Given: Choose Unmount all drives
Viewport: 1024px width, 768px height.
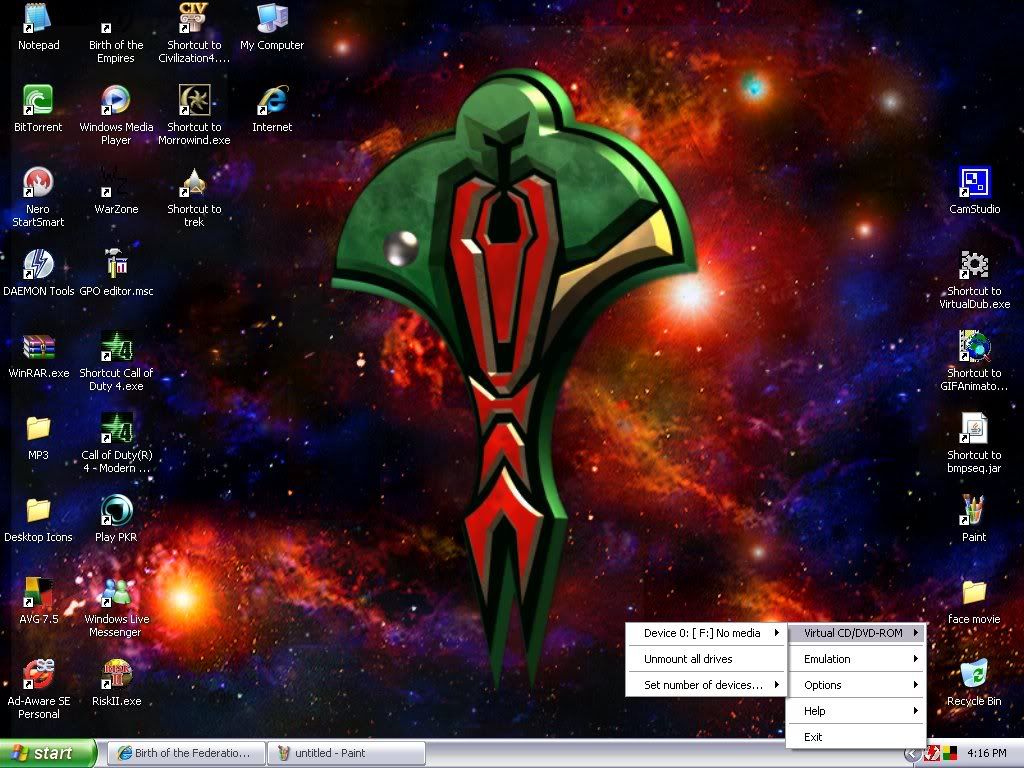Looking at the screenshot, I should (706, 659).
